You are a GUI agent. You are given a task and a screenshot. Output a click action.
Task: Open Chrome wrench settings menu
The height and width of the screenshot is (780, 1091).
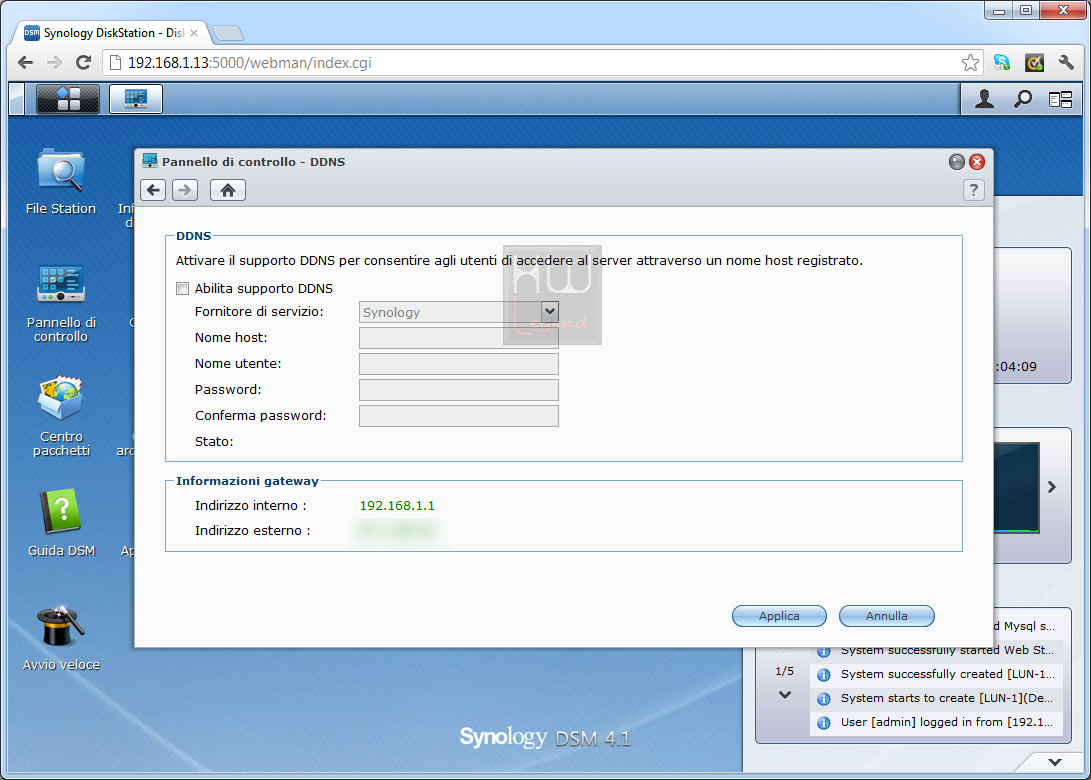coord(1066,63)
